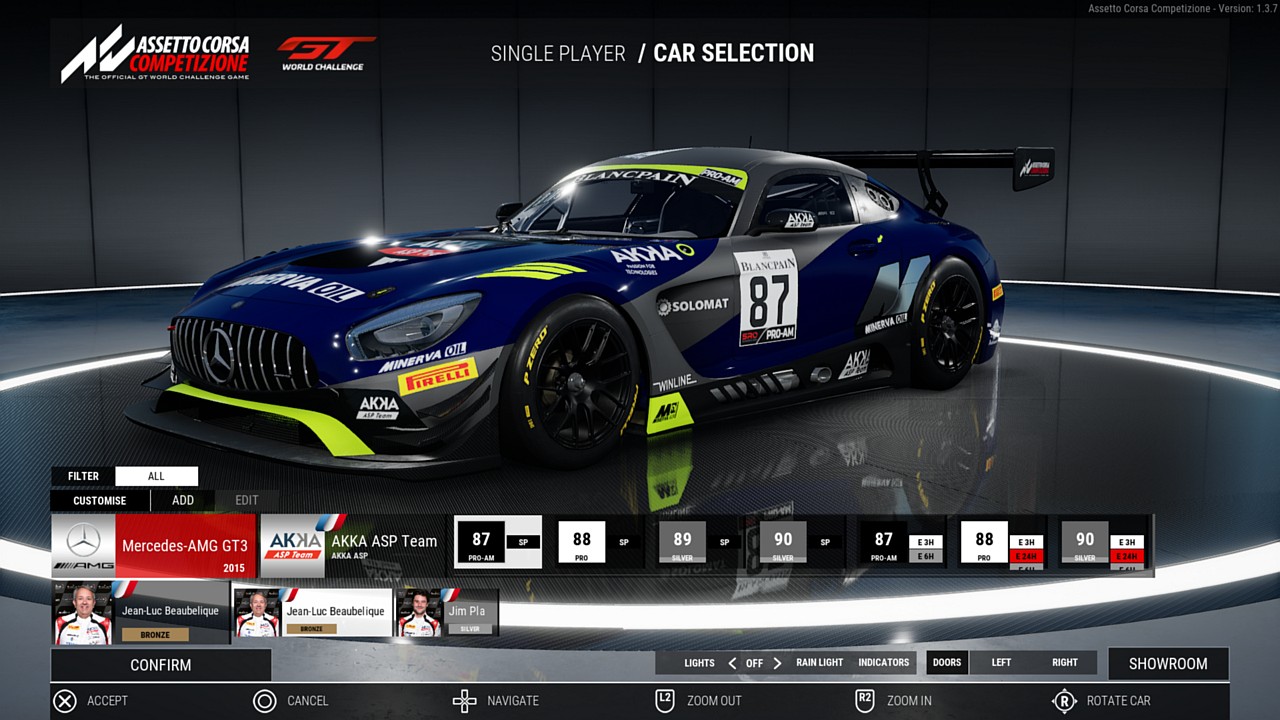
Task: Click the Rotate Car stick icon
Action: [x=1064, y=701]
